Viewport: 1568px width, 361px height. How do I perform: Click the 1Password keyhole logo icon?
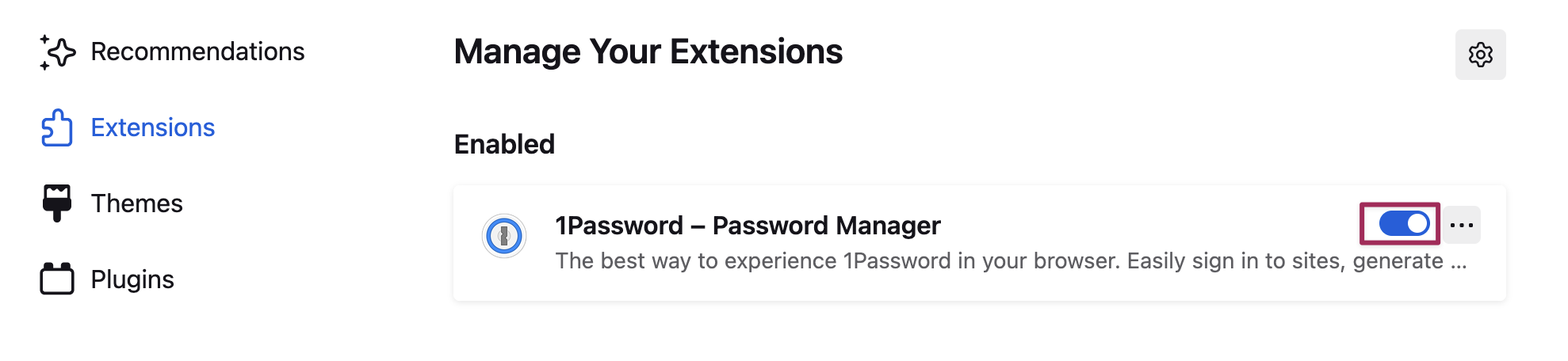504,236
